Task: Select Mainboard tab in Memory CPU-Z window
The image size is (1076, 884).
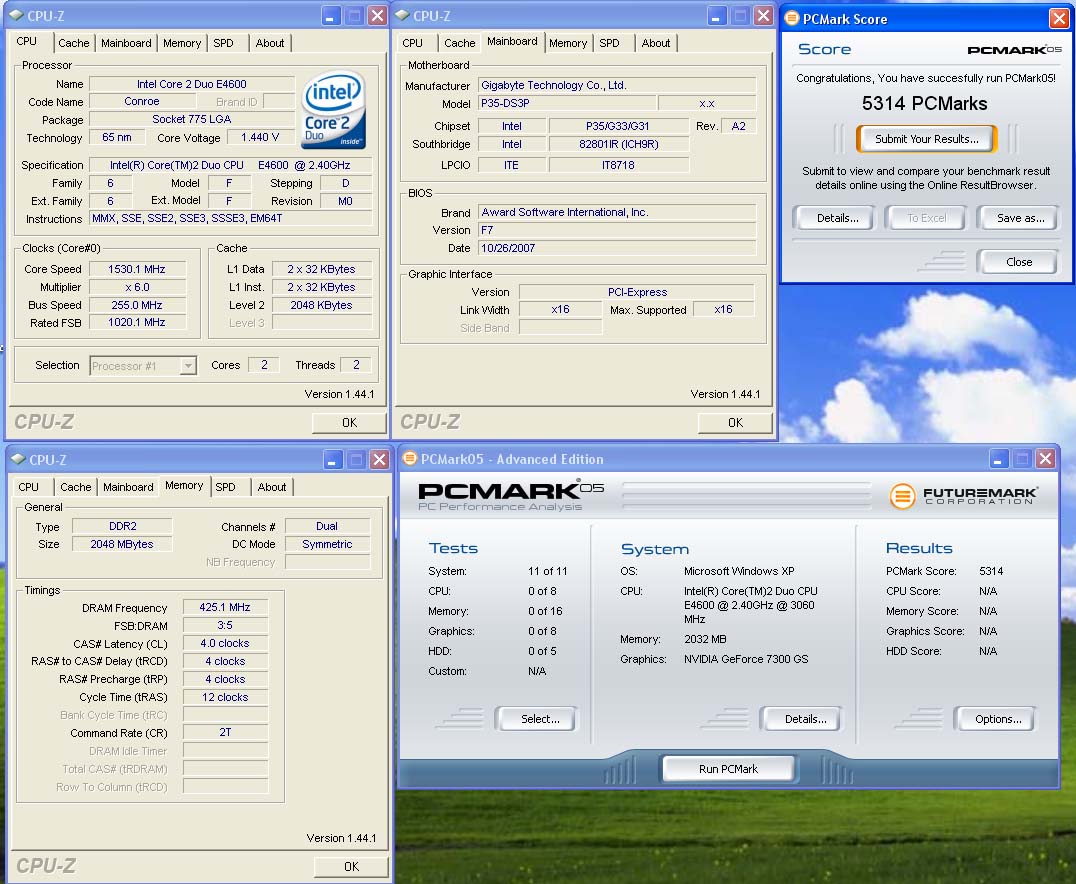Action: [128, 487]
